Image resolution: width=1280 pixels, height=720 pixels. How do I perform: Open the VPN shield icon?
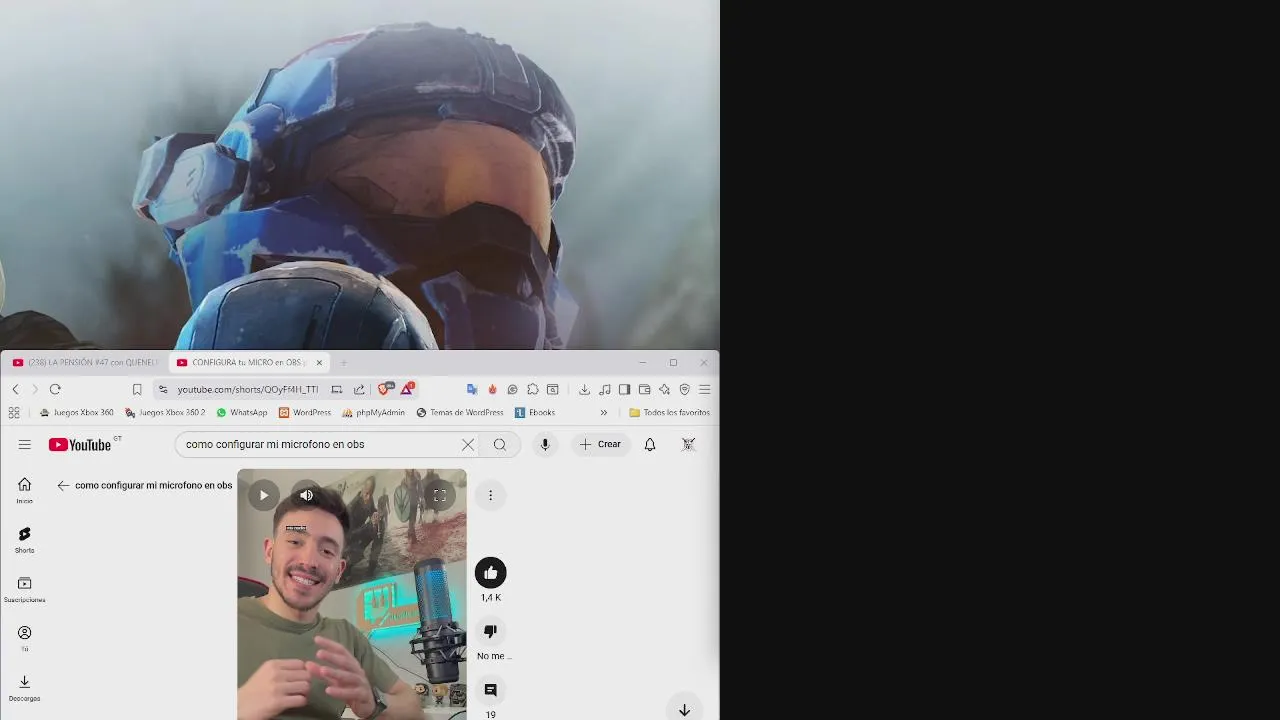tap(685, 389)
